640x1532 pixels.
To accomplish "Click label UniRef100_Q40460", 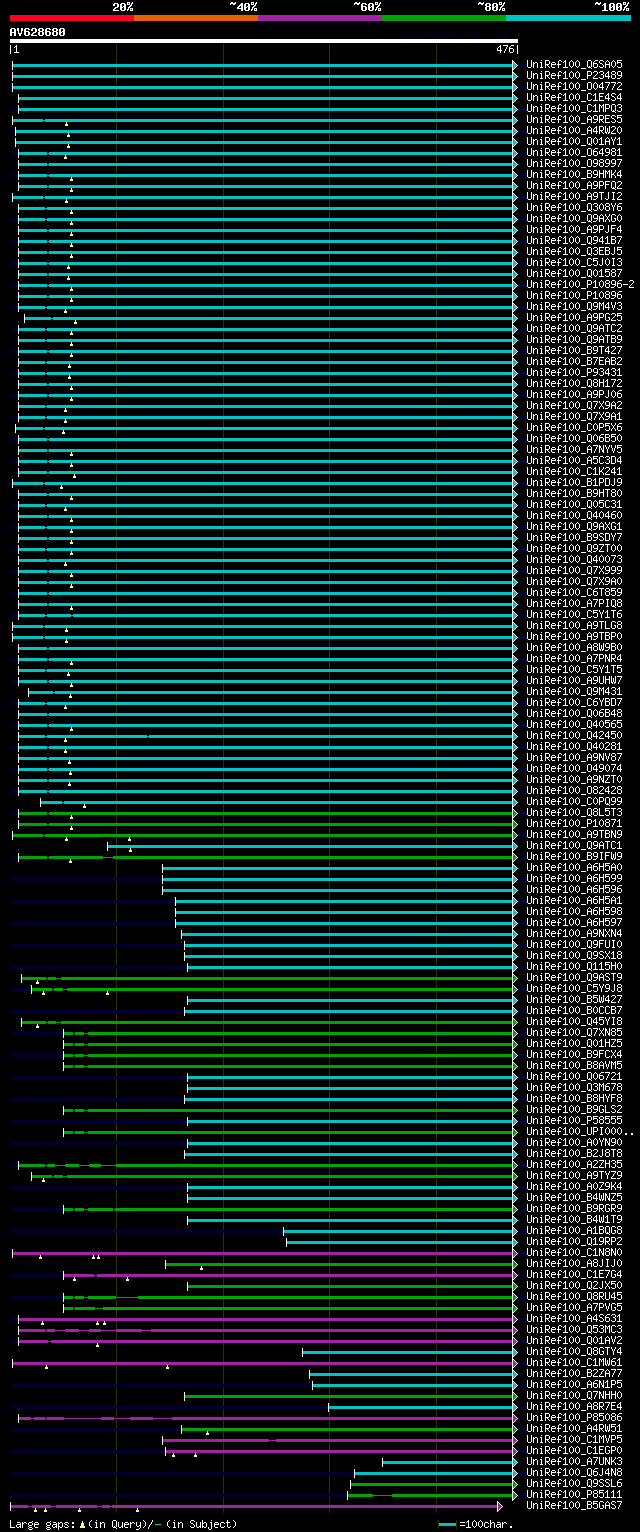I will click(574, 515).
